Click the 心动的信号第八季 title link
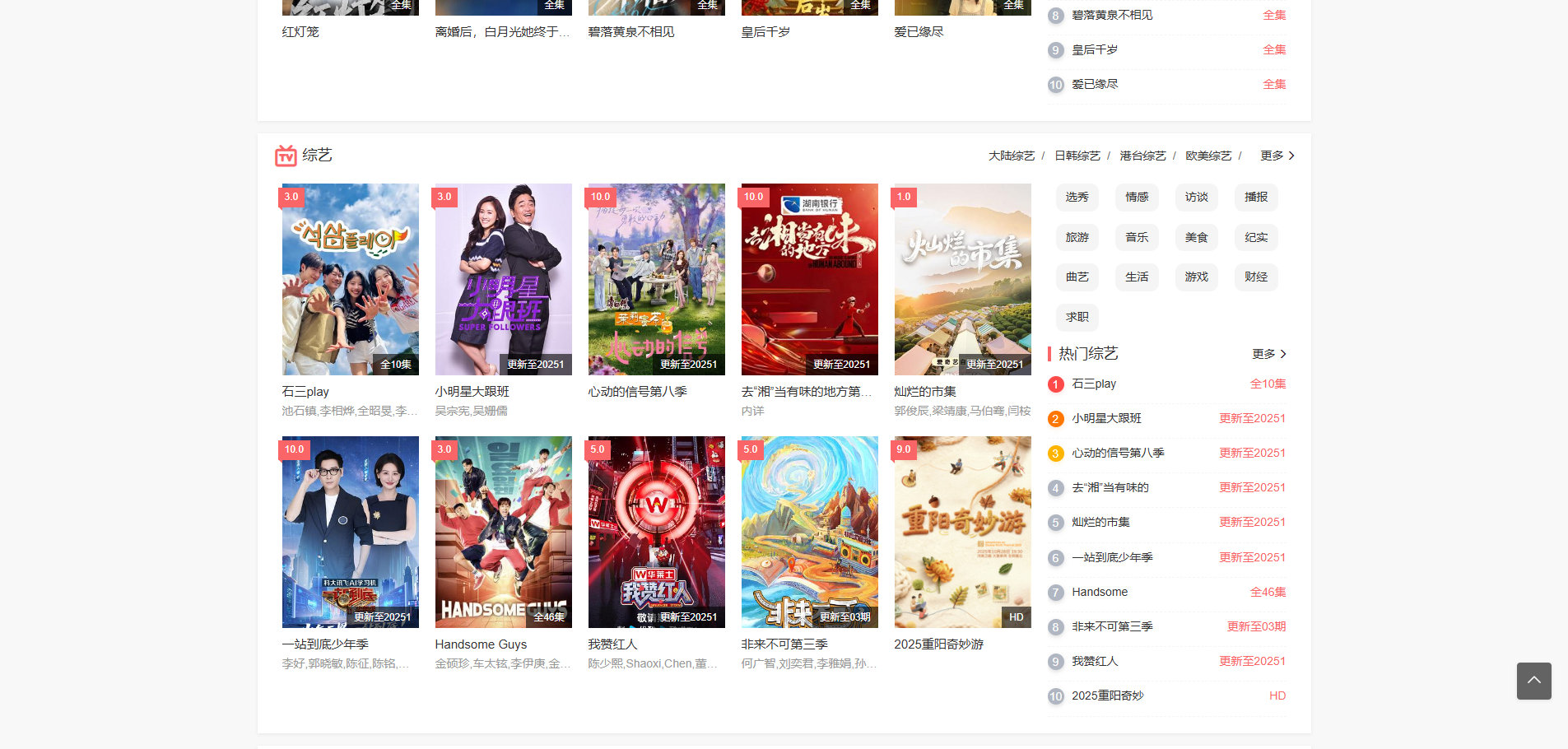 [x=637, y=392]
